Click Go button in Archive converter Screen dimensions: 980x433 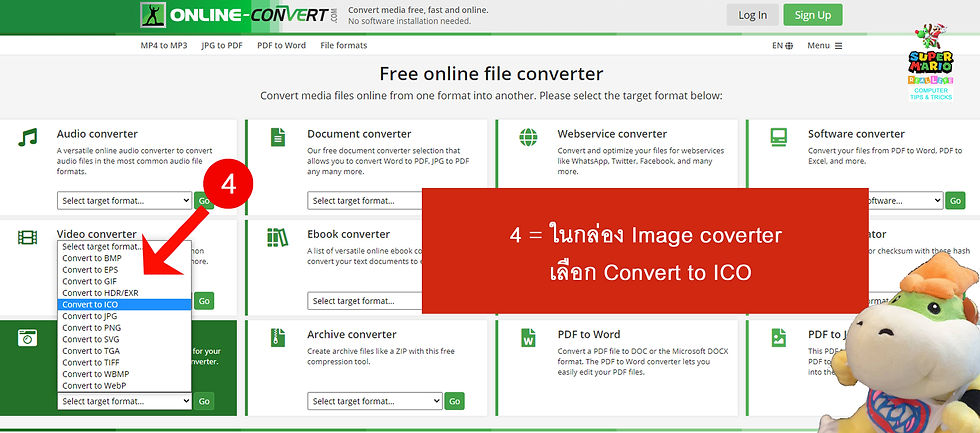pos(454,401)
